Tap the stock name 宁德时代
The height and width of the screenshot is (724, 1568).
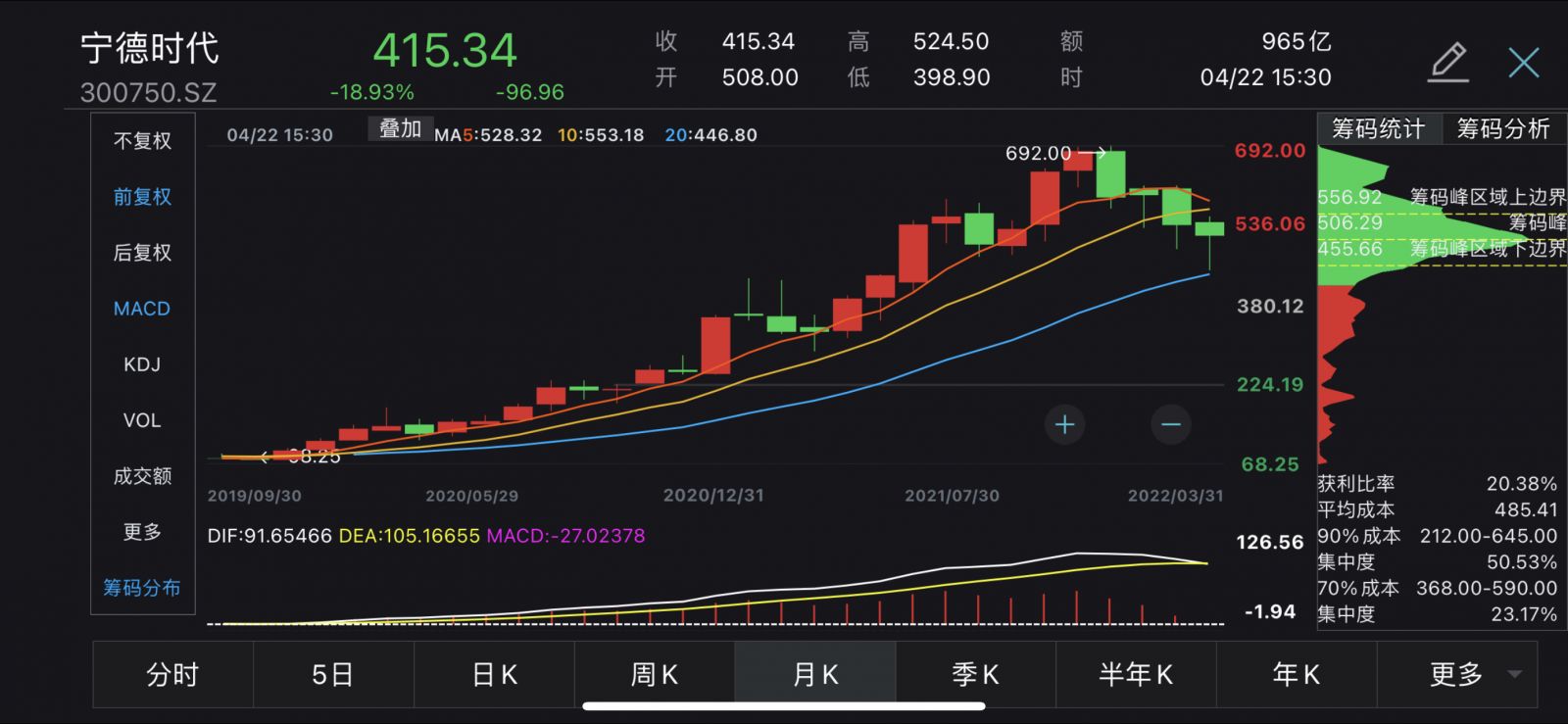click(x=150, y=48)
